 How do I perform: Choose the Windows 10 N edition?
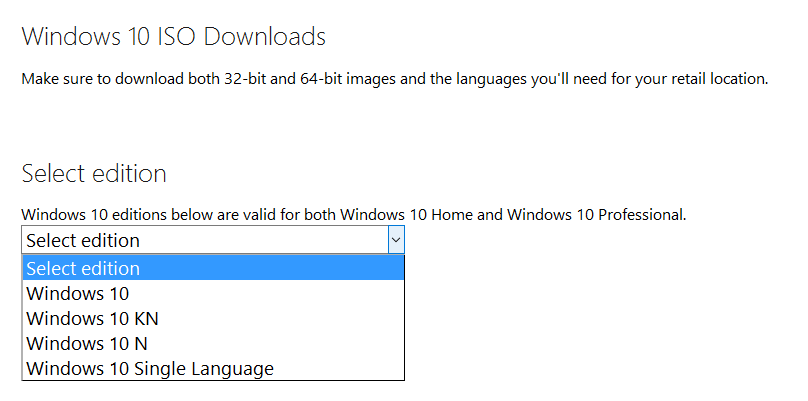(213, 343)
